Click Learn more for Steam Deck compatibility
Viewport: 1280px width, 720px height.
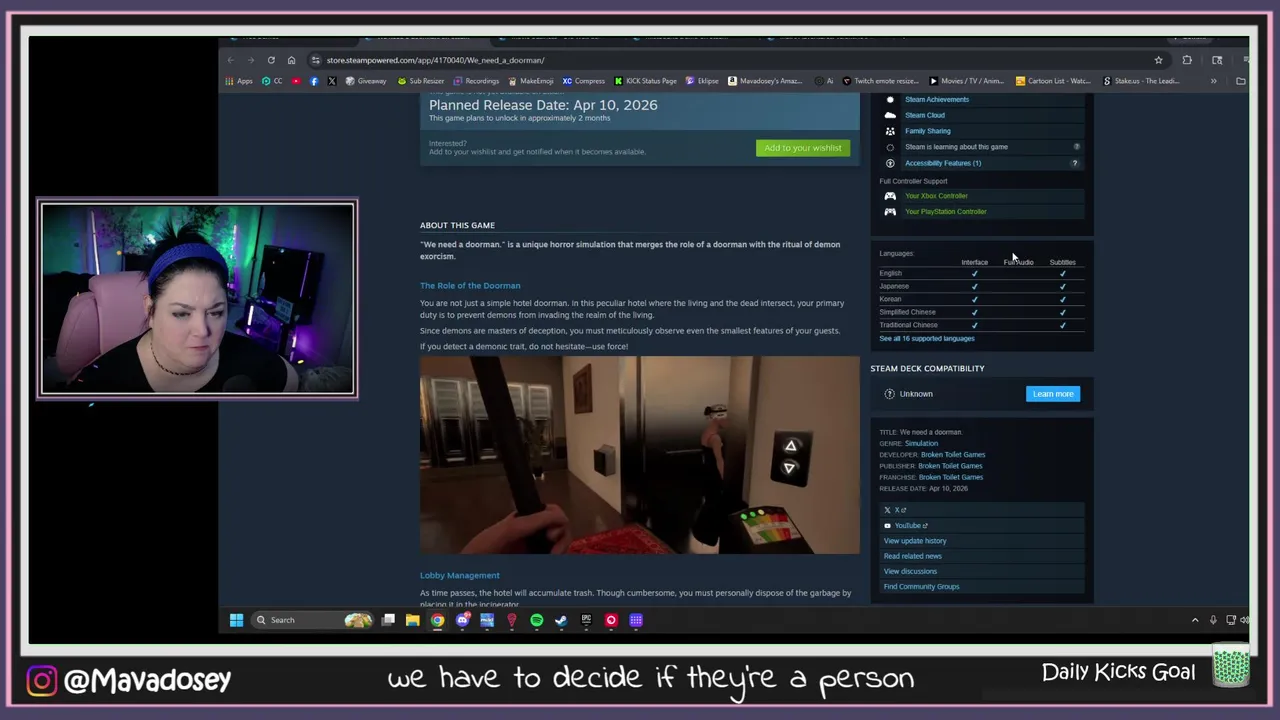tap(1053, 394)
